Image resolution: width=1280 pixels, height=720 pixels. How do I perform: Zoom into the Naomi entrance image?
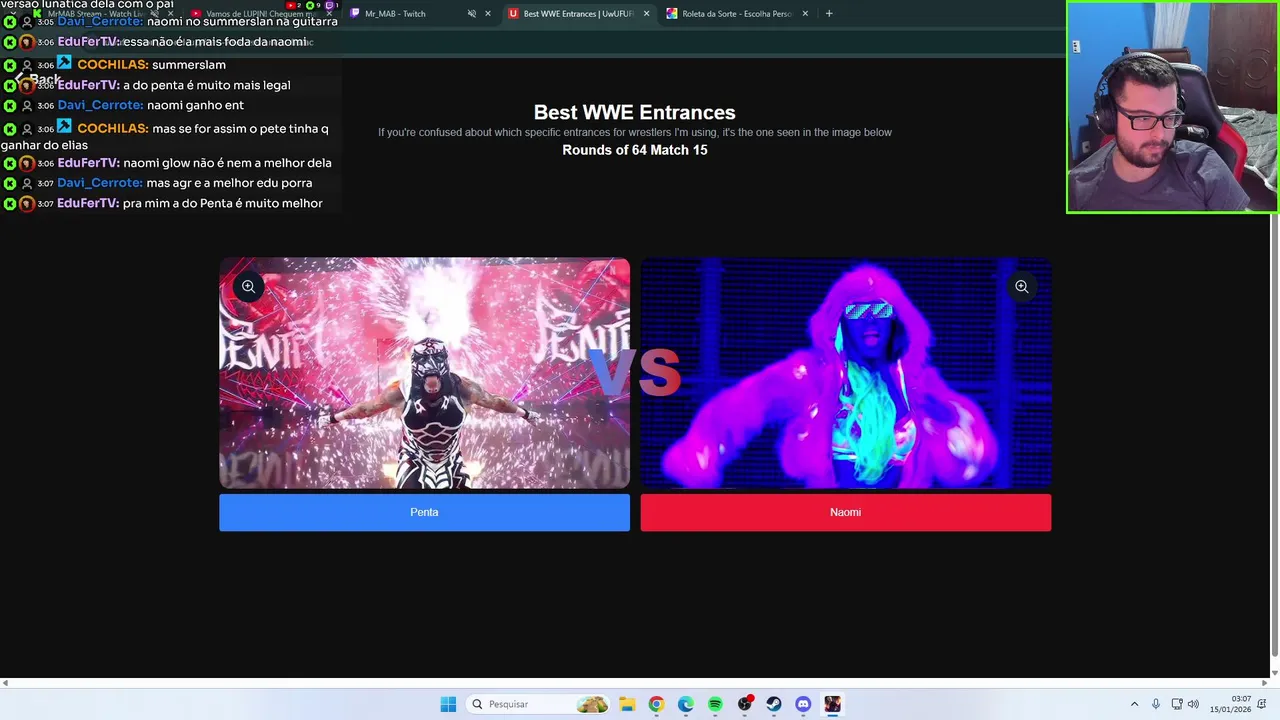coord(1021,287)
